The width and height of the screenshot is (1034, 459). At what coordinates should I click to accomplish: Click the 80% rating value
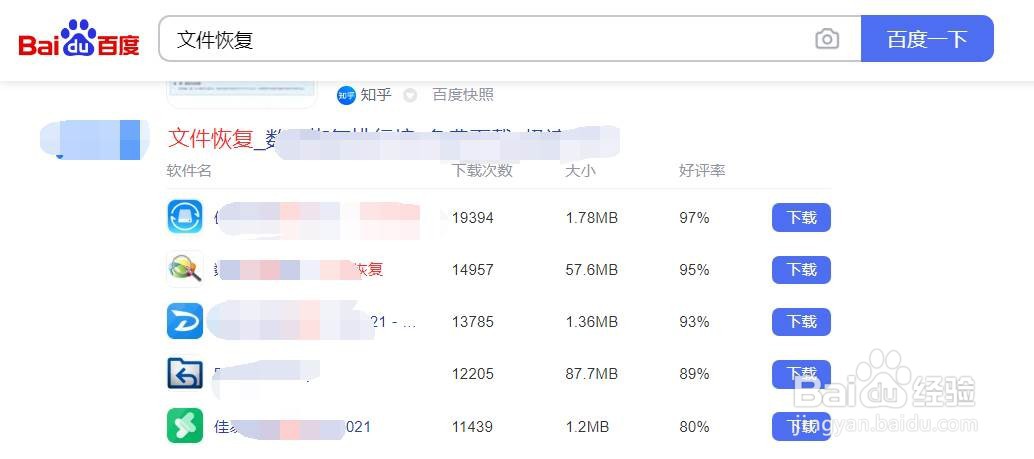pos(694,427)
